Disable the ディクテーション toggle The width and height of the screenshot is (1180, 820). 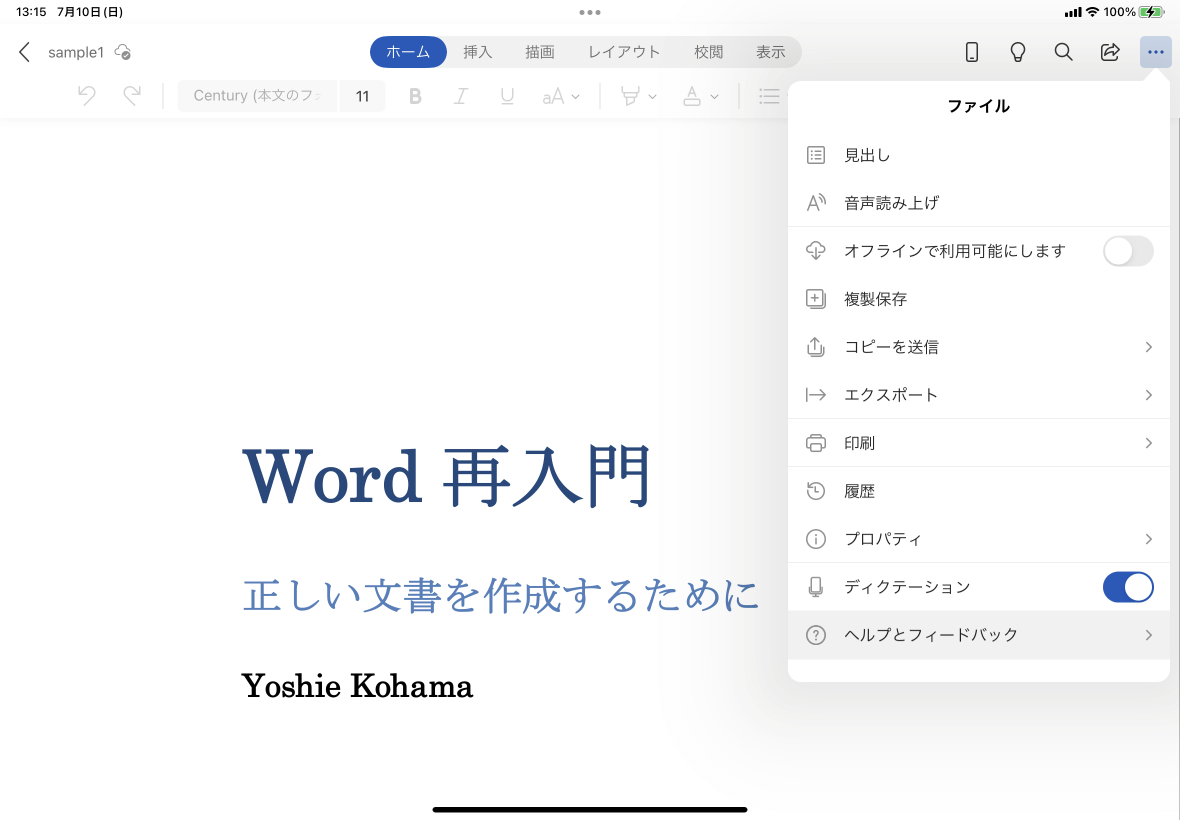[x=1128, y=587]
